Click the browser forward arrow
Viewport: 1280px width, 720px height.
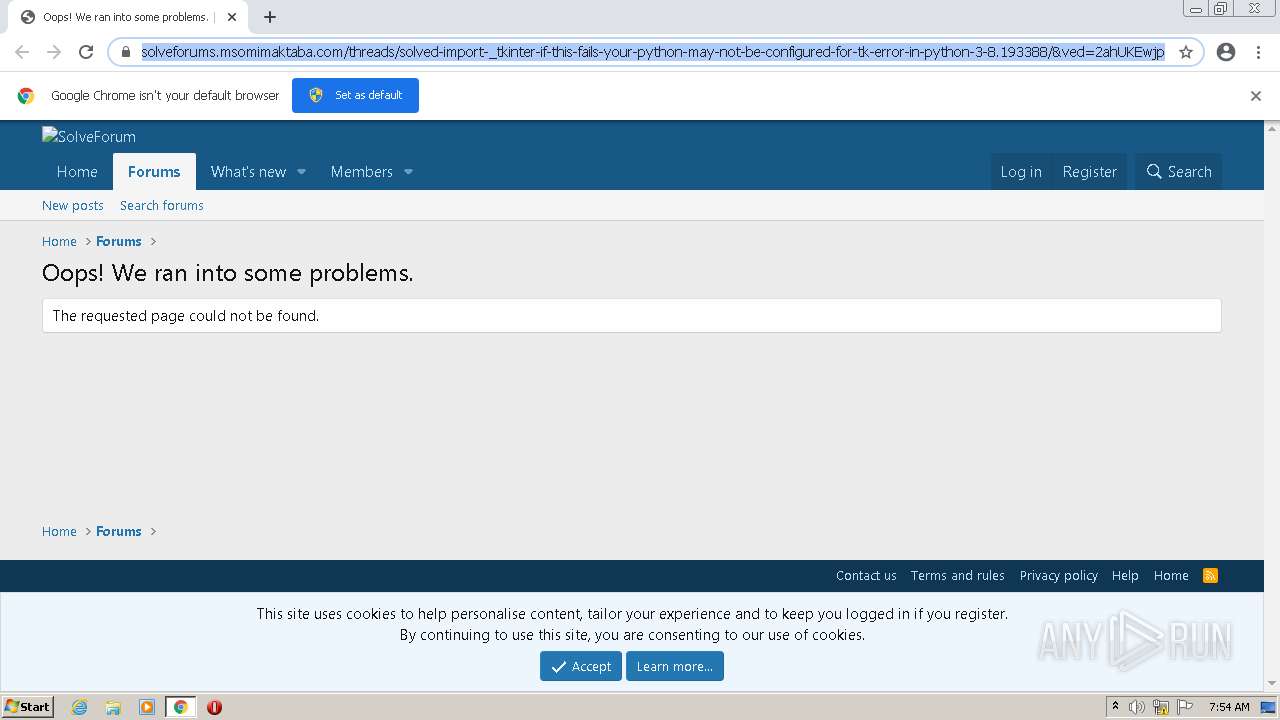click(54, 52)
